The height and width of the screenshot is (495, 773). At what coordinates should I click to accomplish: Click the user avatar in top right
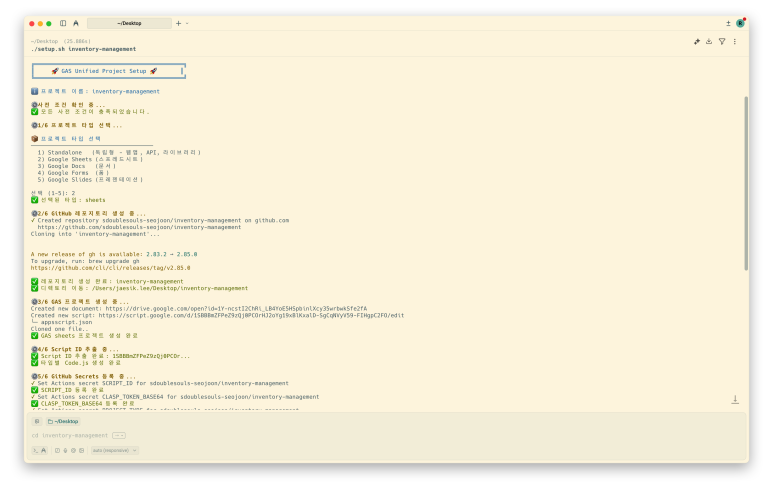[x=740, y=23]
